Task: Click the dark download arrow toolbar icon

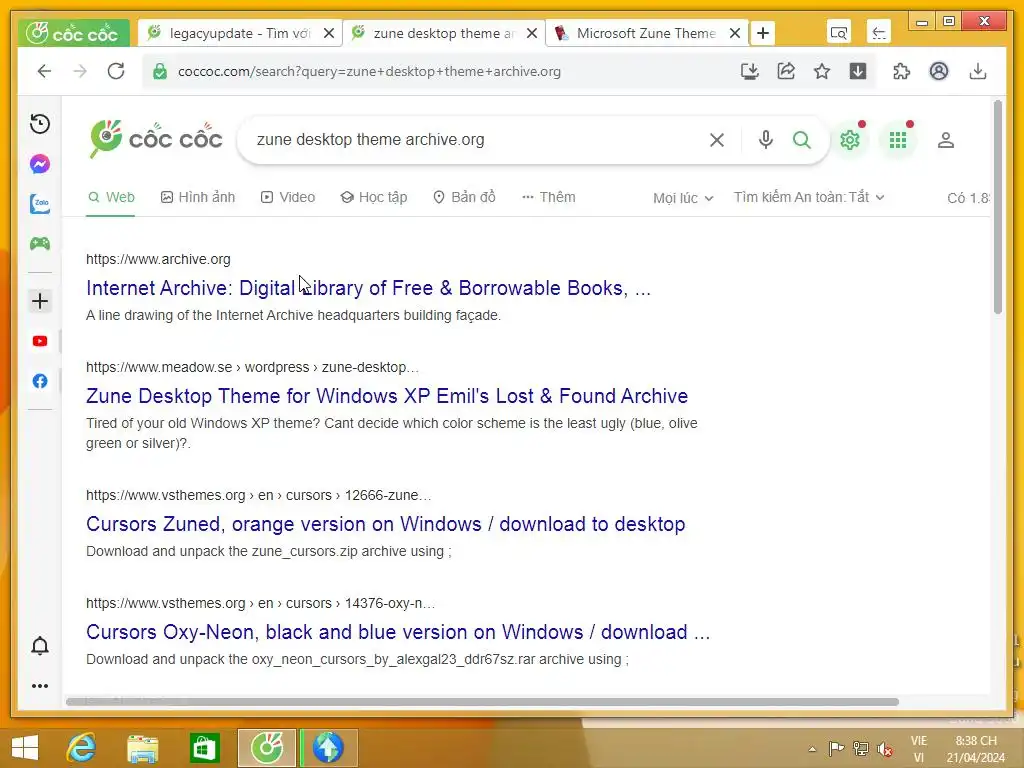Action: (858, 71)
